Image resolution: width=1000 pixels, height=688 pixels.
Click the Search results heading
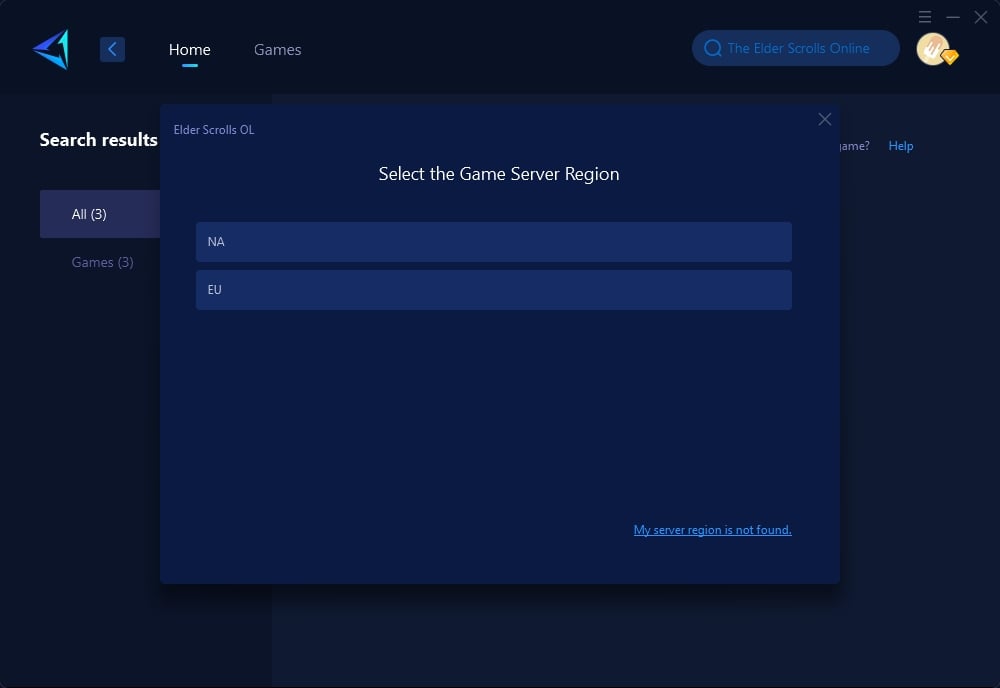click(98, 140)
